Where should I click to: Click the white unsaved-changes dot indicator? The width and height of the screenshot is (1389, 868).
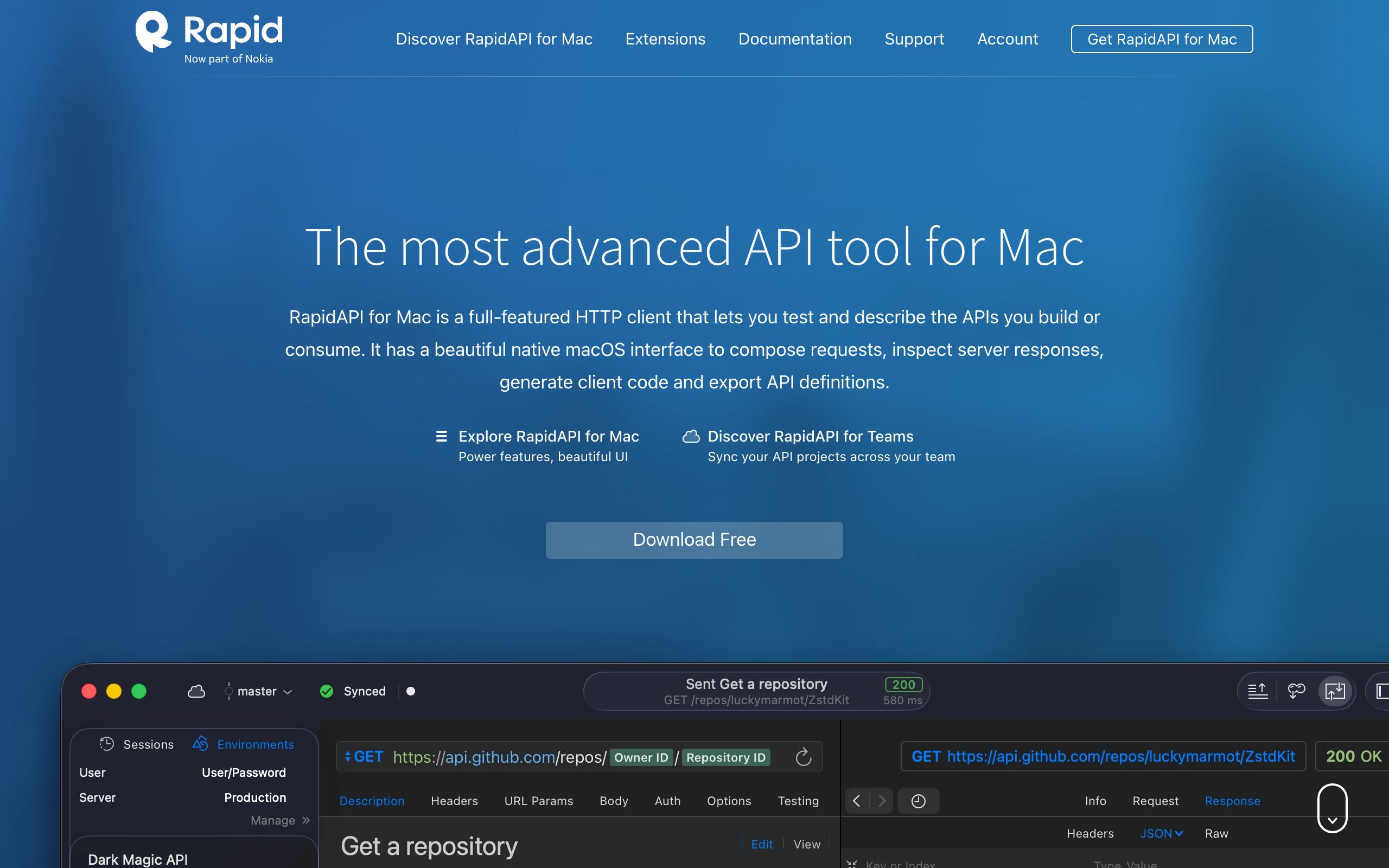pos(410,691)
